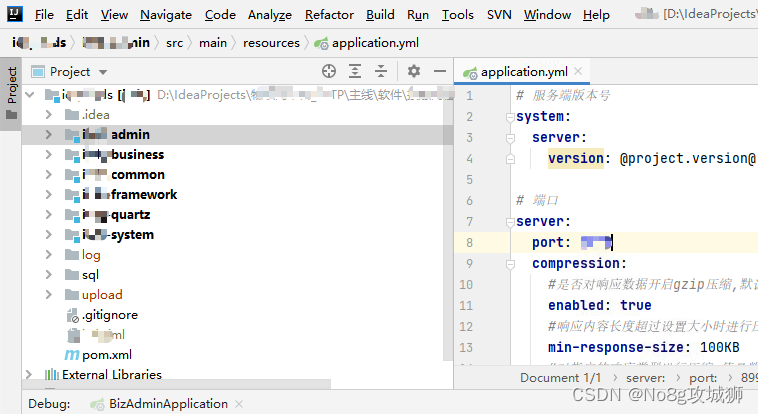The height and width of the screenshot is (414, 758).
Task: Expand the log folder
Action: click(x=48, y=255)
